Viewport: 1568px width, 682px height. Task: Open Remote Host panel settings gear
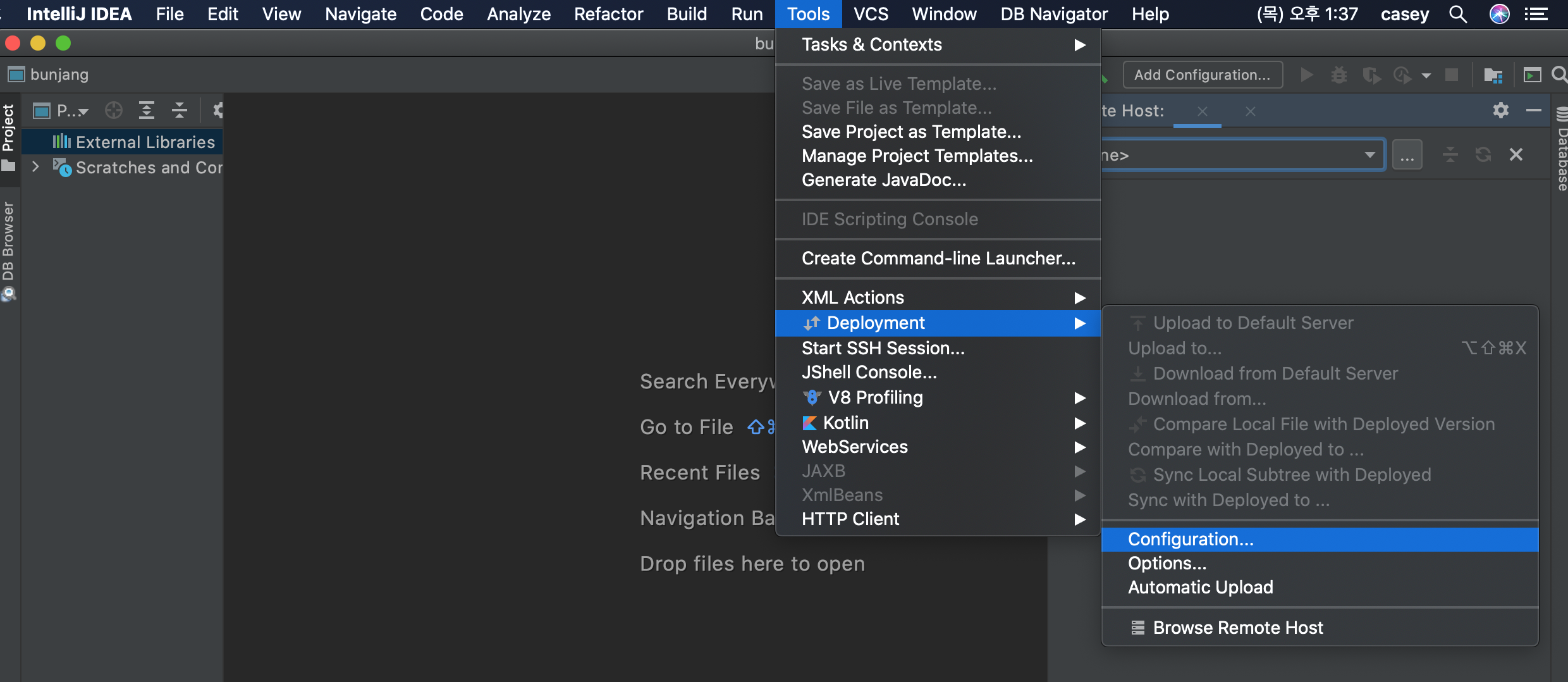pos(1501,110)
